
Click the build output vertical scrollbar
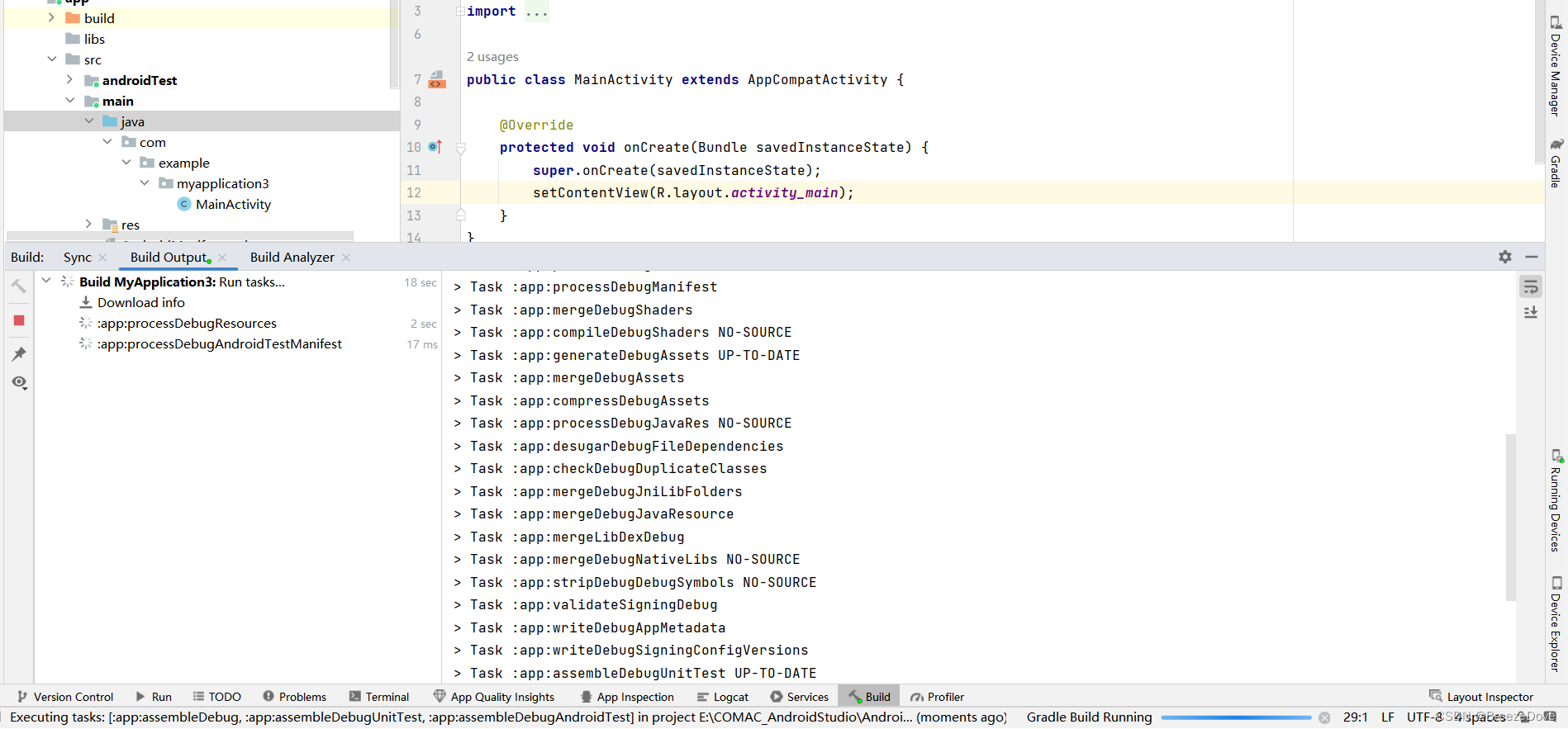pyautogui.click(x=1511, y=518)
